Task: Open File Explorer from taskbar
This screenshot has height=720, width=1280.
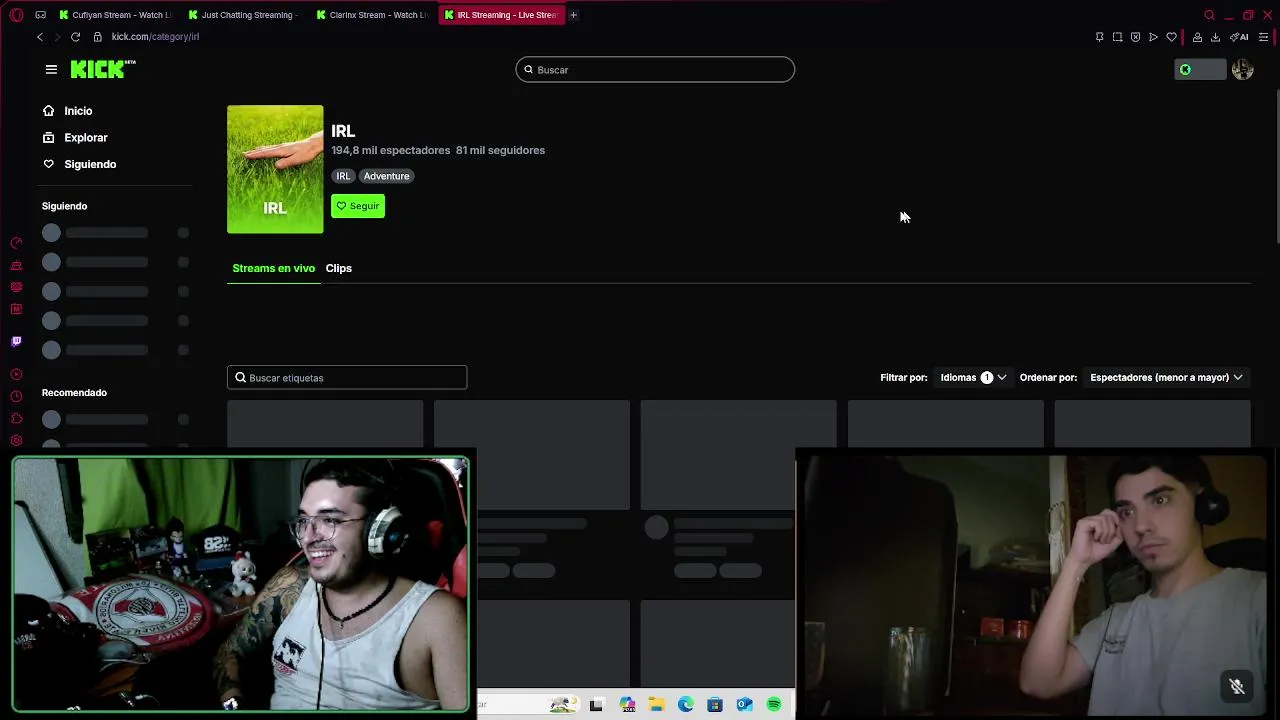Action: (x=656, y=705)
